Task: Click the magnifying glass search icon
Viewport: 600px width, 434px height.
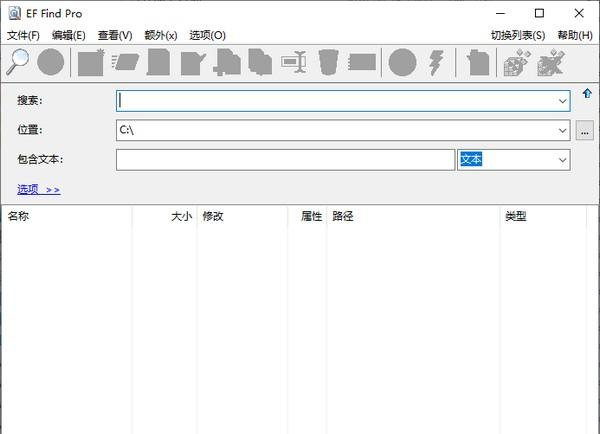Action: click(x=18, y=62)
